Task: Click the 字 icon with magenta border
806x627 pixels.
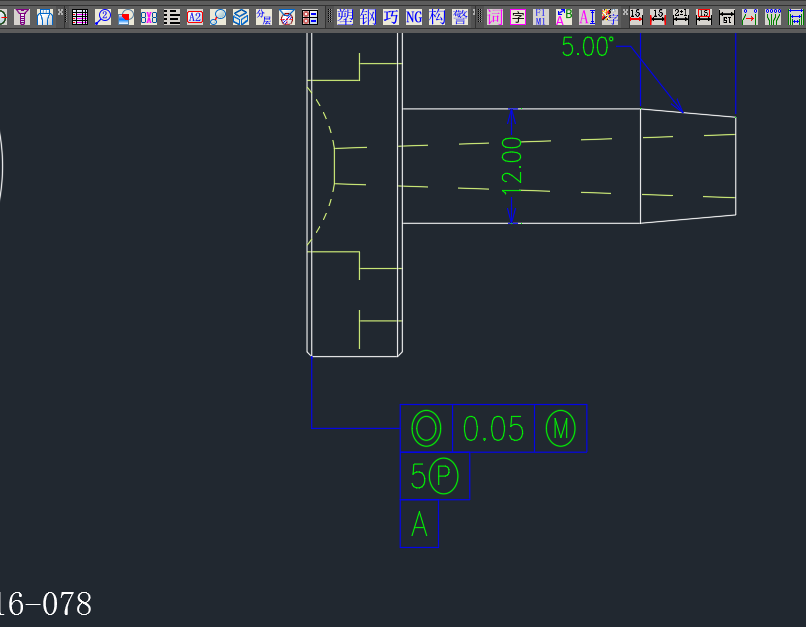Action: tap(518, 17)
